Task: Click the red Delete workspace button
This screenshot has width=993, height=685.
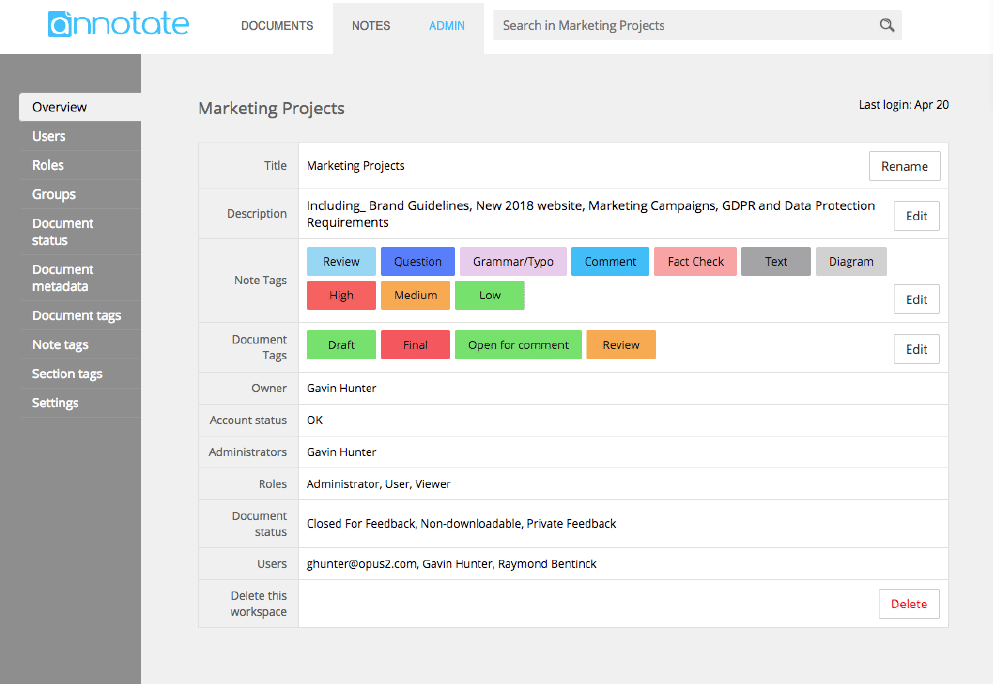Action: click(x=909, y=604)
